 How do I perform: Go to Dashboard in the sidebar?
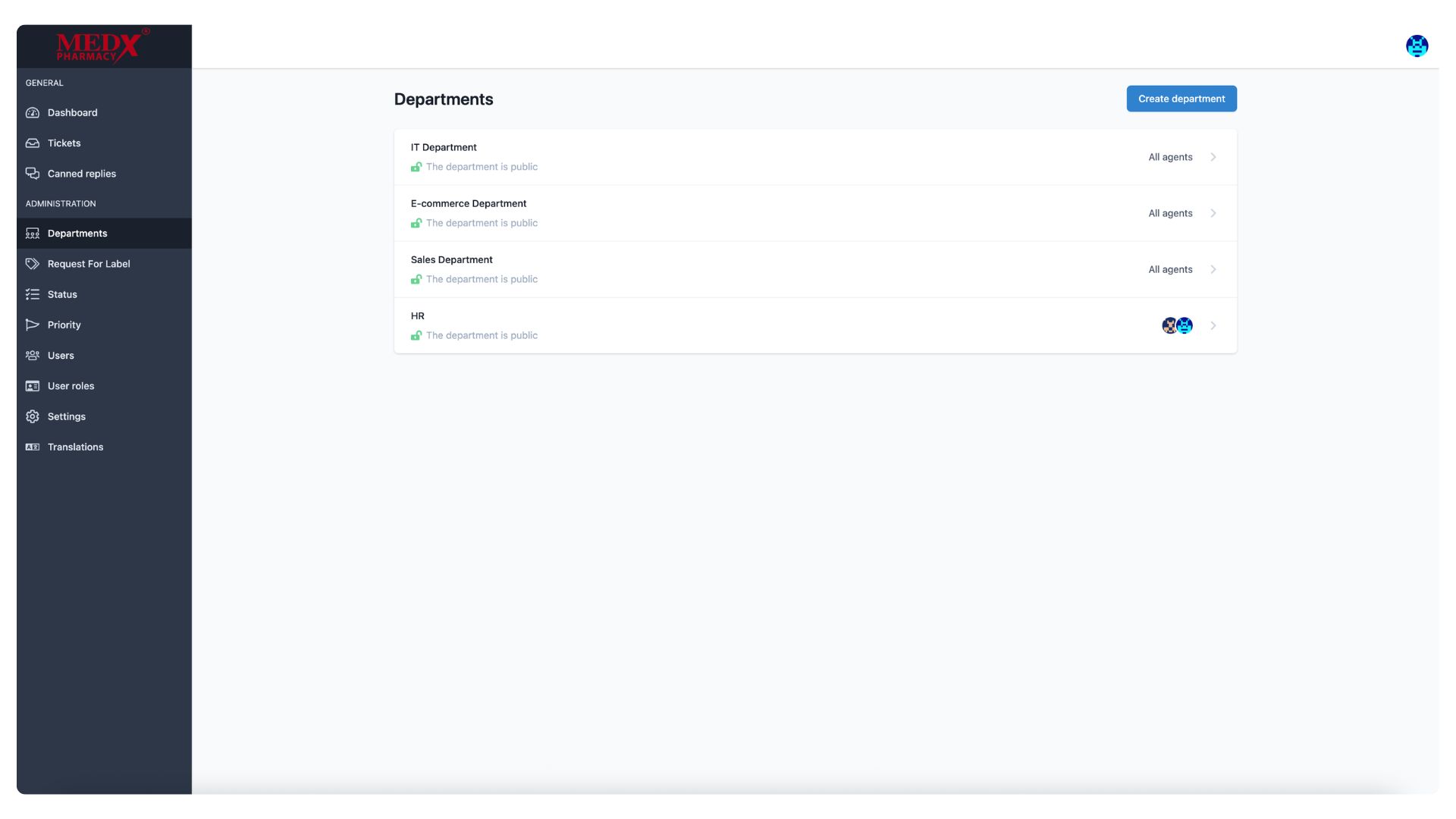point(104,113)
